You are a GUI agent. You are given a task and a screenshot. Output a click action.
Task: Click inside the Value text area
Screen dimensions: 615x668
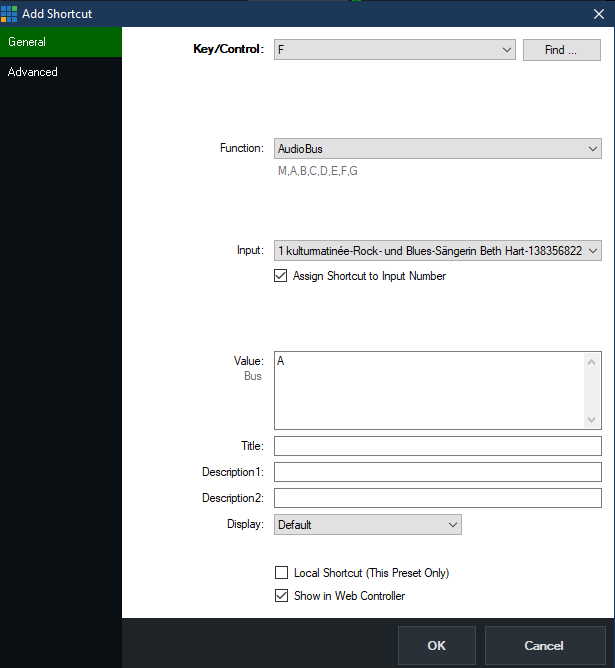(x=430, y=390)
